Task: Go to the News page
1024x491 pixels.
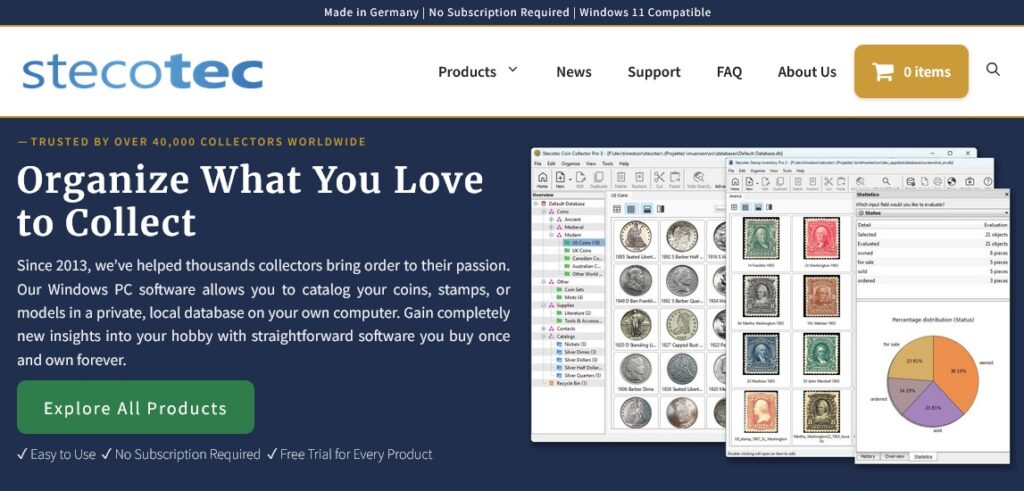Action: (x=573, y=72)
